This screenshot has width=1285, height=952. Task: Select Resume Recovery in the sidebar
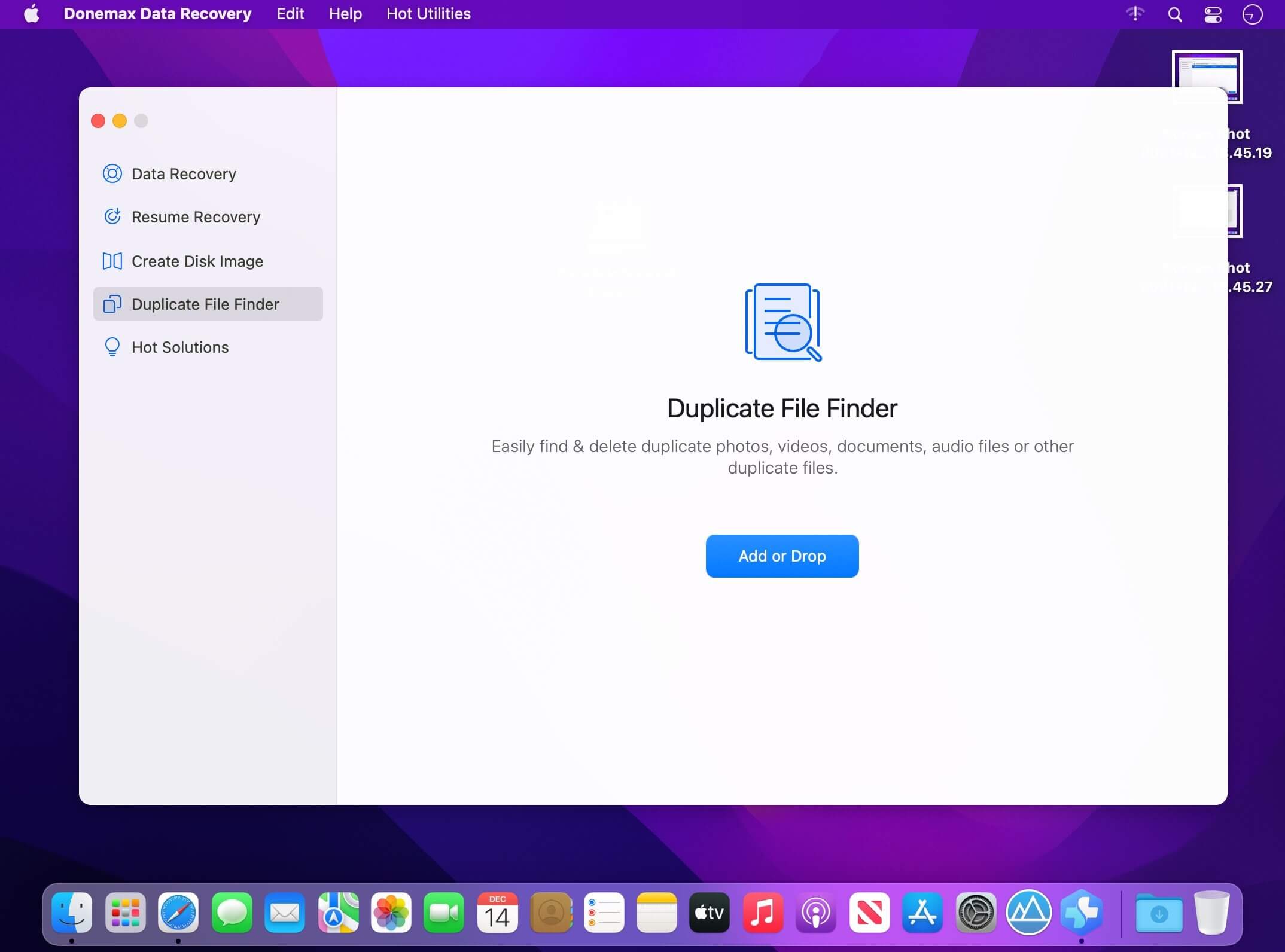[208, 217]
